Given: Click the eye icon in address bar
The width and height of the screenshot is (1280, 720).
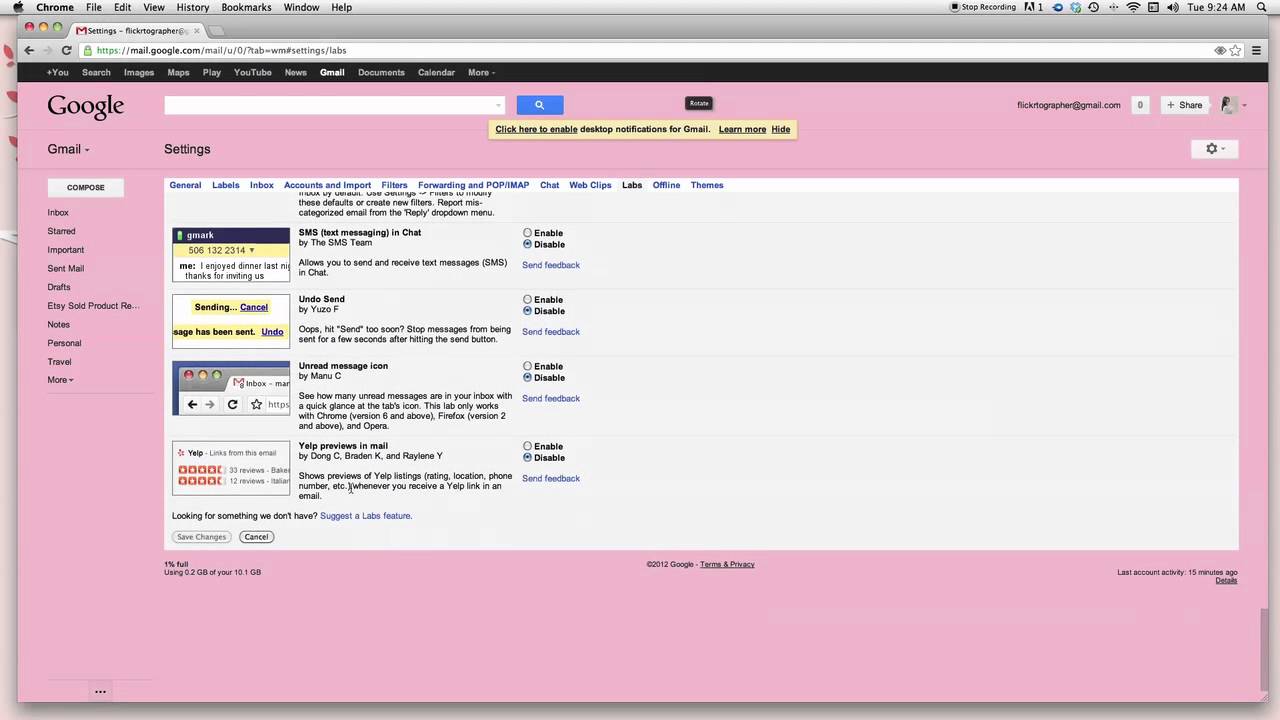Looking at the screenshot, I should click(1220, 50).
